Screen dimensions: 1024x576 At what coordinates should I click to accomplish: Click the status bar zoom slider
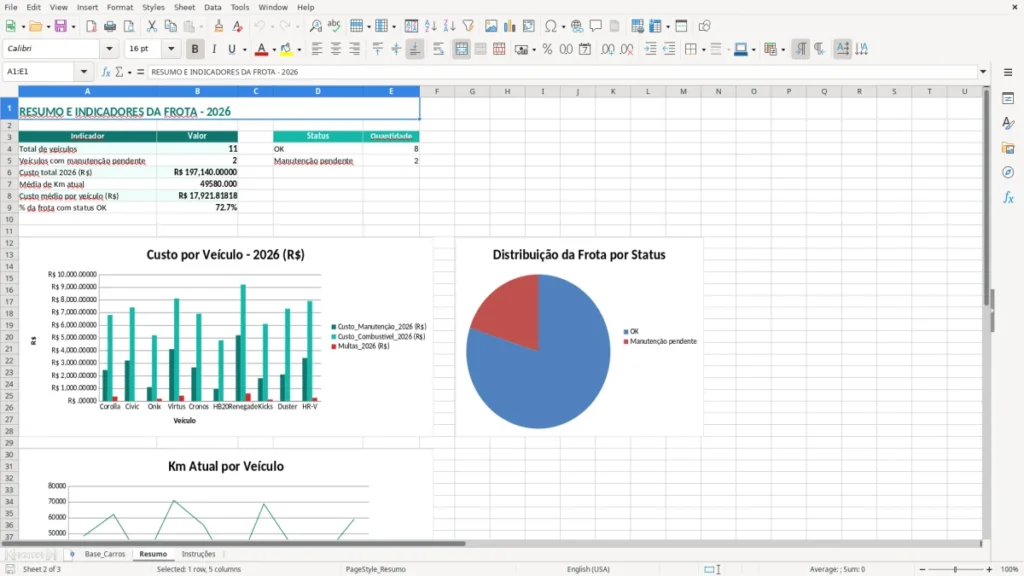955,569
